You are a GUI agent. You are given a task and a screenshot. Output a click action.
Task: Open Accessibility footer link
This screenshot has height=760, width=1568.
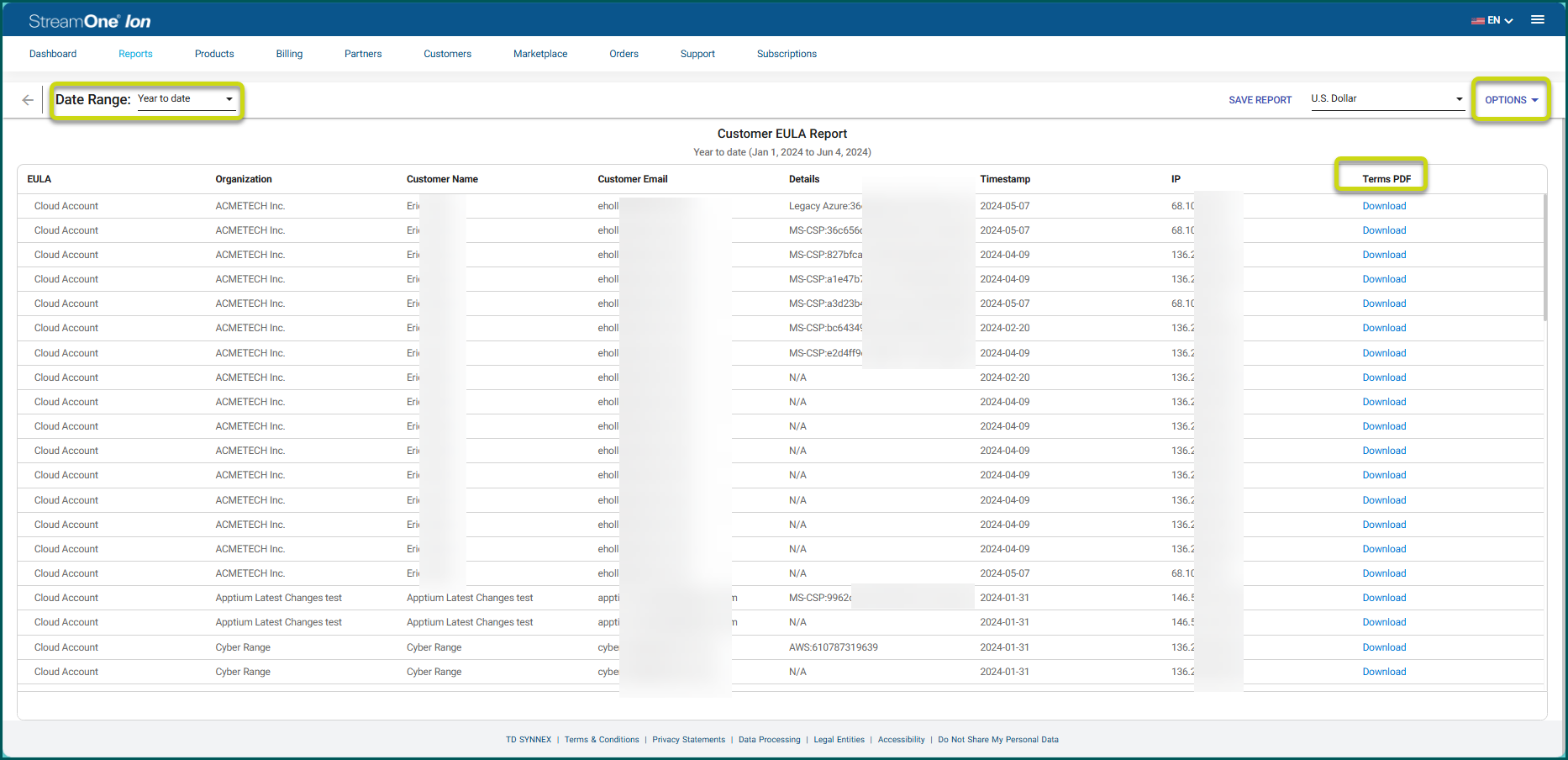(901, 740)
